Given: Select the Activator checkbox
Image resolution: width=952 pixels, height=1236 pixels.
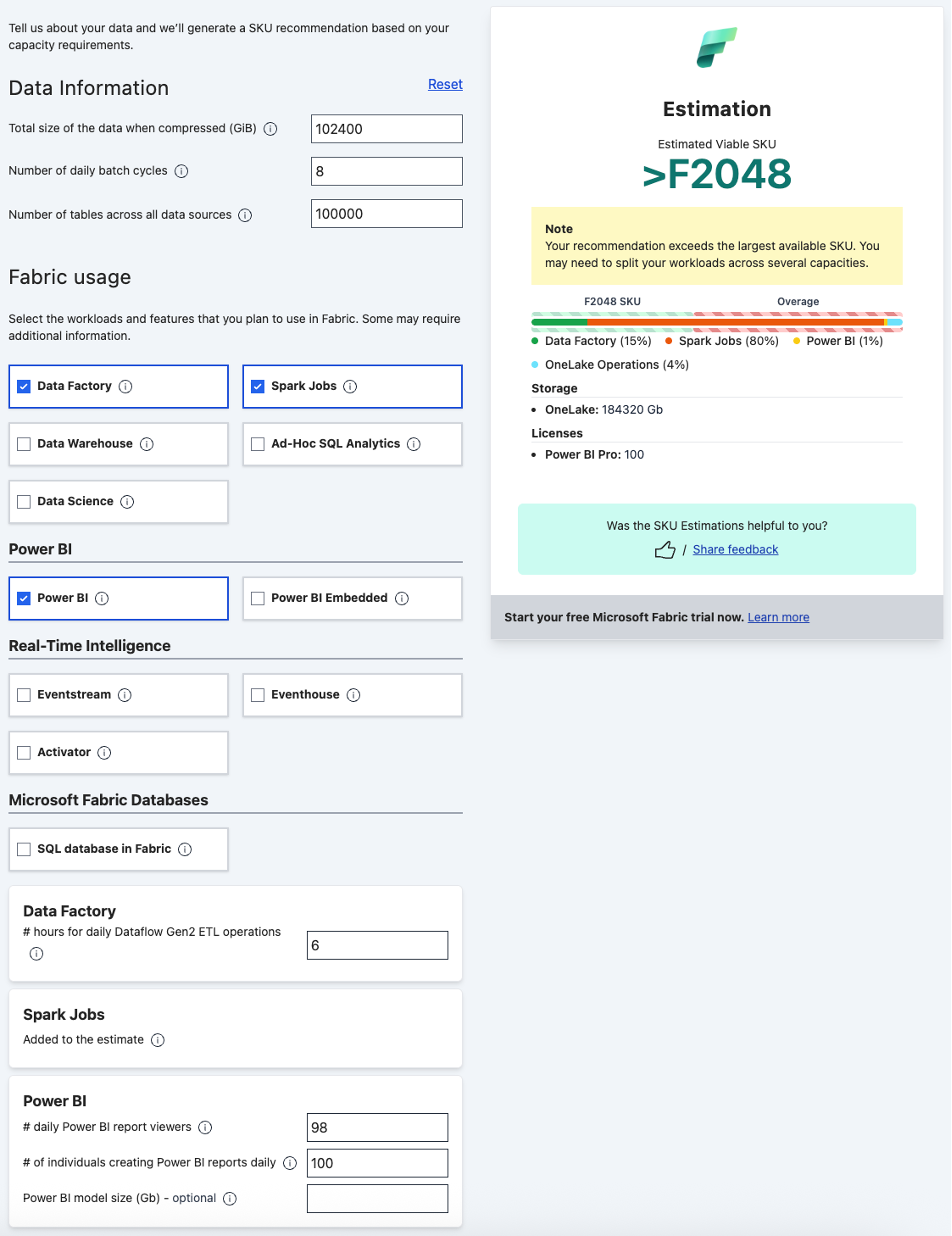Looking at the screenshot, I should coord(24,752).
